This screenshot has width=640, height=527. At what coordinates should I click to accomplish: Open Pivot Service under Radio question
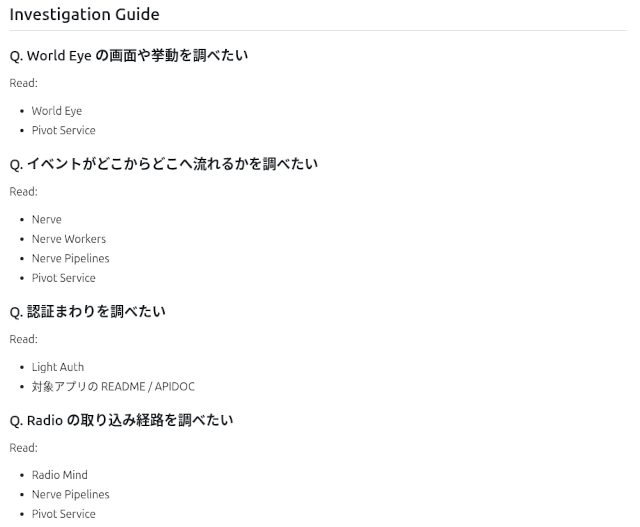[63, 514]
